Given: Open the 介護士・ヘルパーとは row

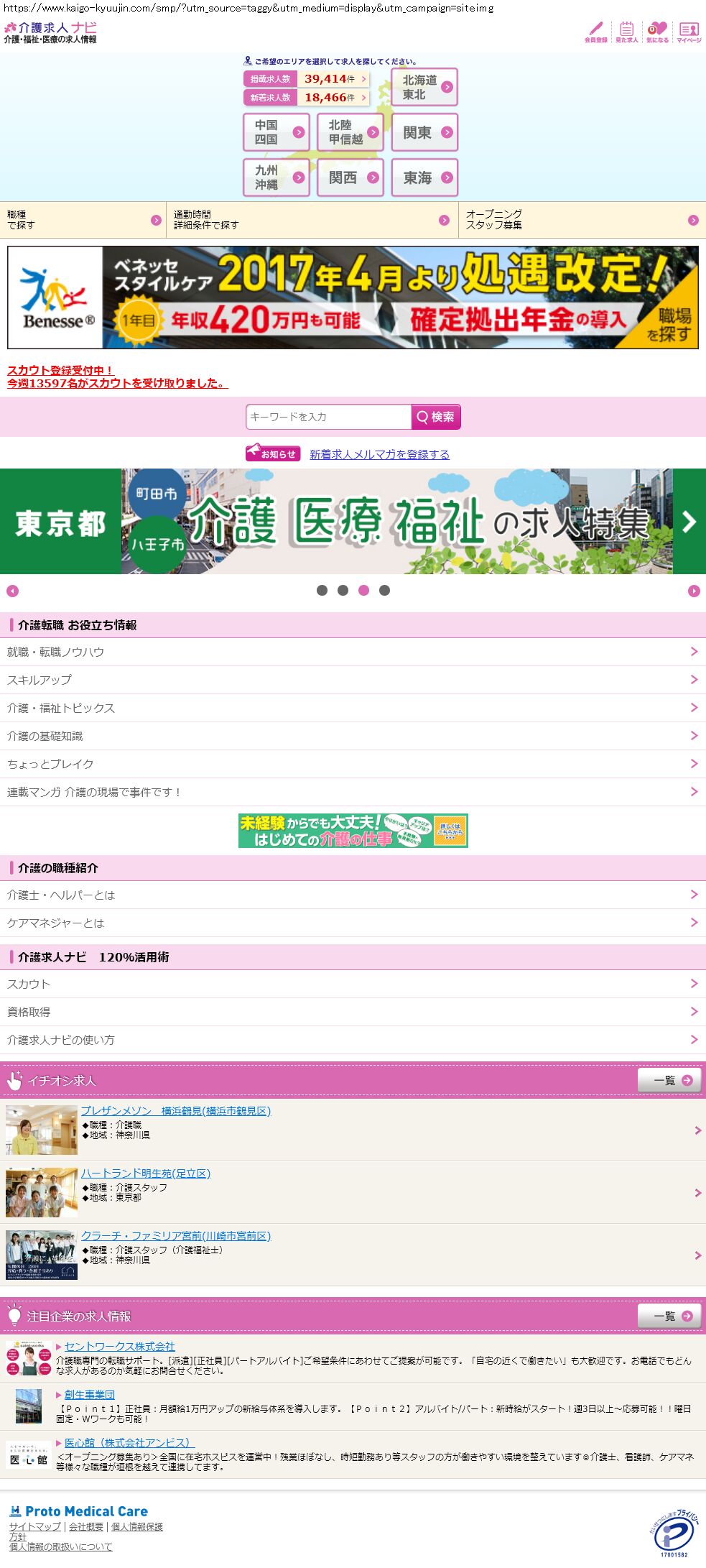Looking at the screenshot, I should (353, 895).
